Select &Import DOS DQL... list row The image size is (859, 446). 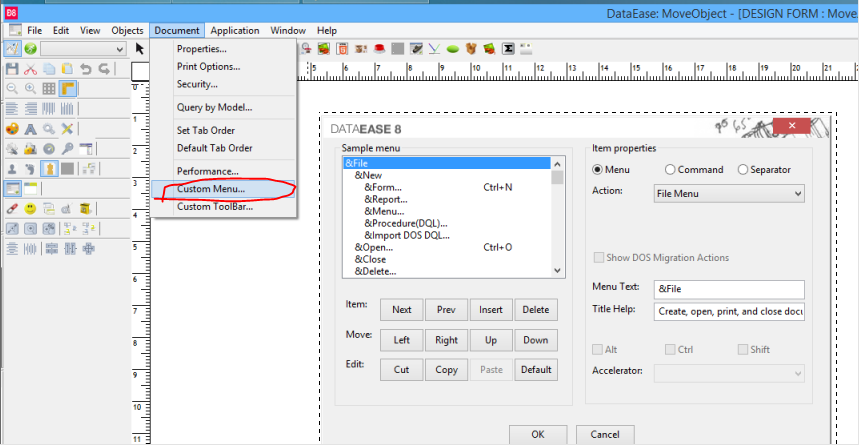pos(446,236)
